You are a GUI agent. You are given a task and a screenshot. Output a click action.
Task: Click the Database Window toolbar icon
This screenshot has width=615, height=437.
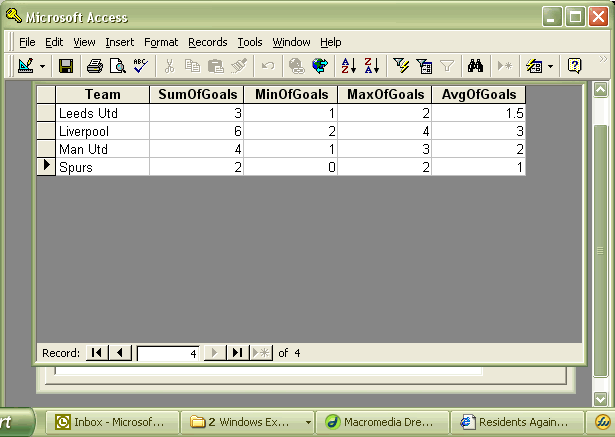click(534, 66)
